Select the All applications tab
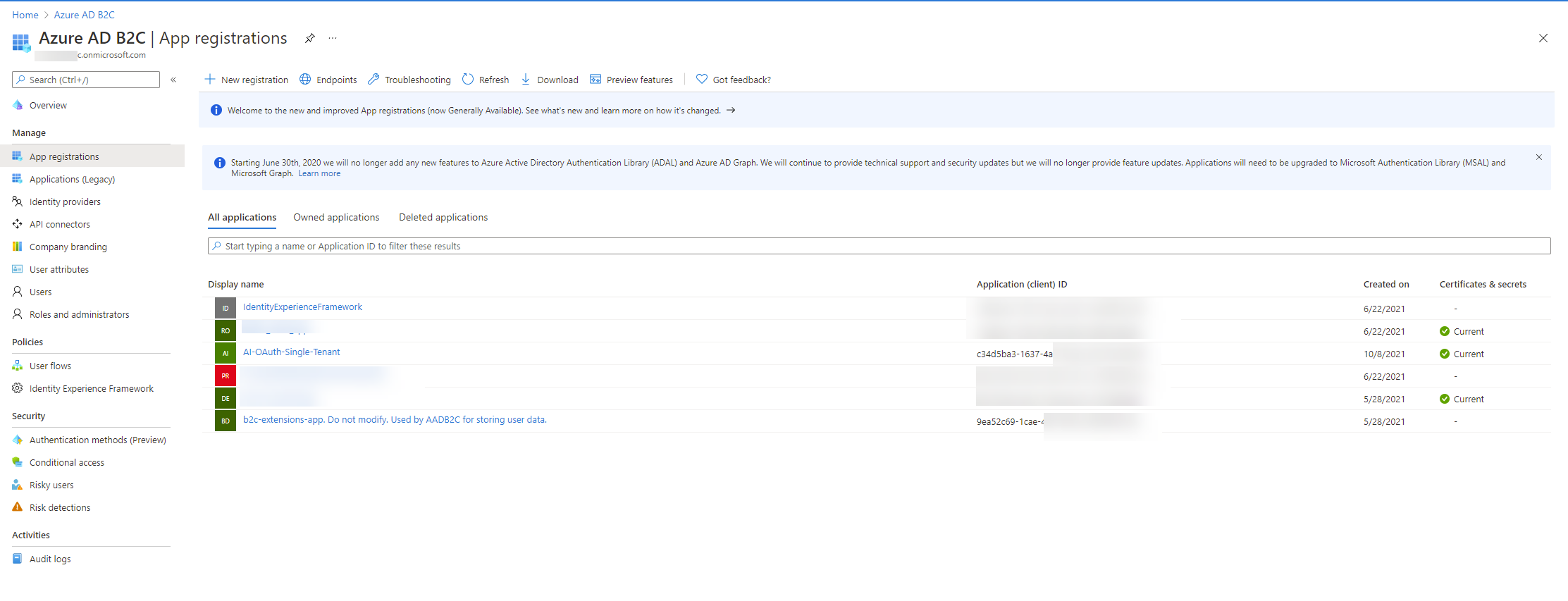Viewport: 1568px width, 601px height. tap(242, 217)
